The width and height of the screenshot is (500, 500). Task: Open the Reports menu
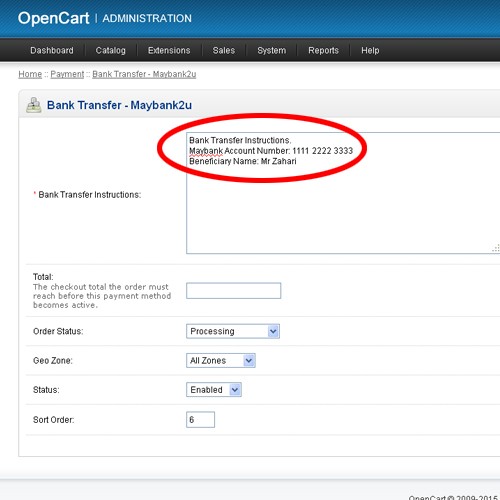click(323, 50)
